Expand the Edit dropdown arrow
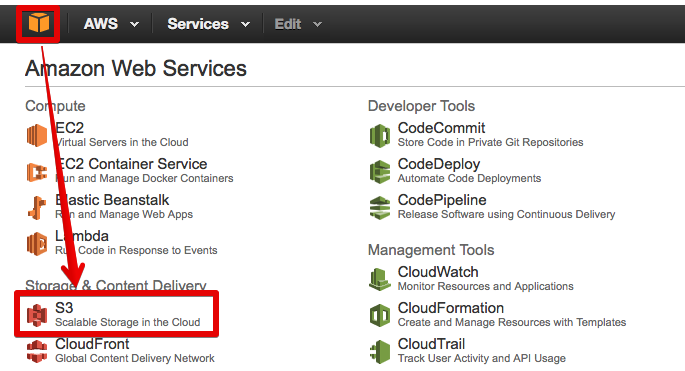Viewport: 685px width, 371px height. [x=318, y=24]
